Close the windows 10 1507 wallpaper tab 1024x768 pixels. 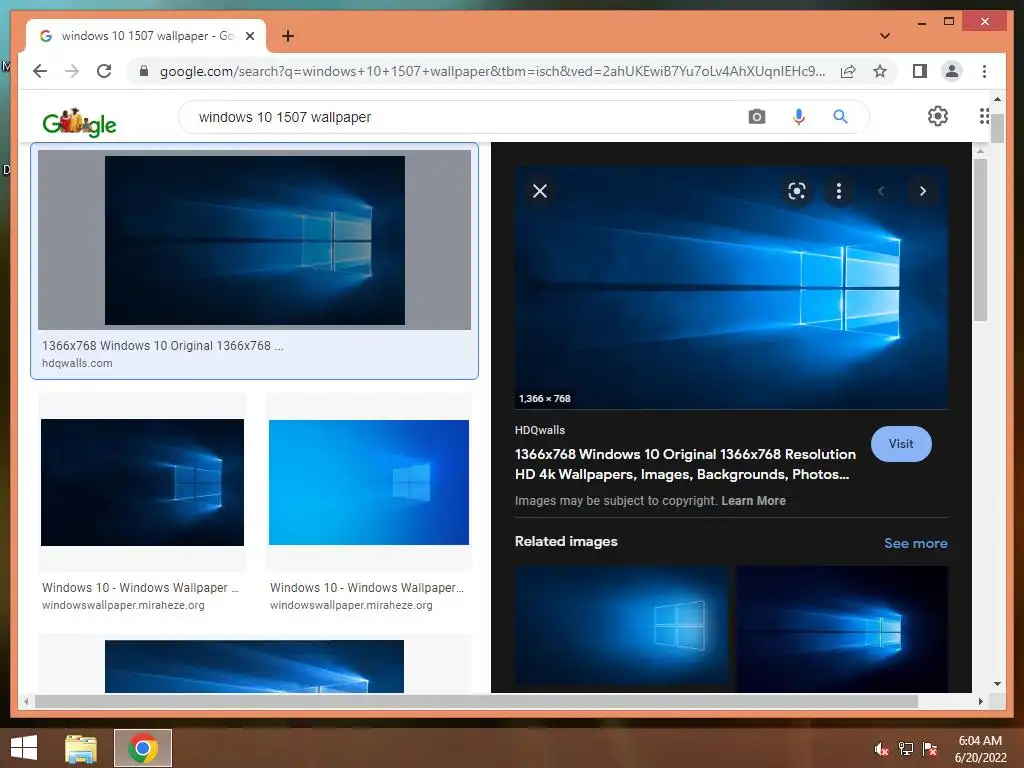pos(249,36)
